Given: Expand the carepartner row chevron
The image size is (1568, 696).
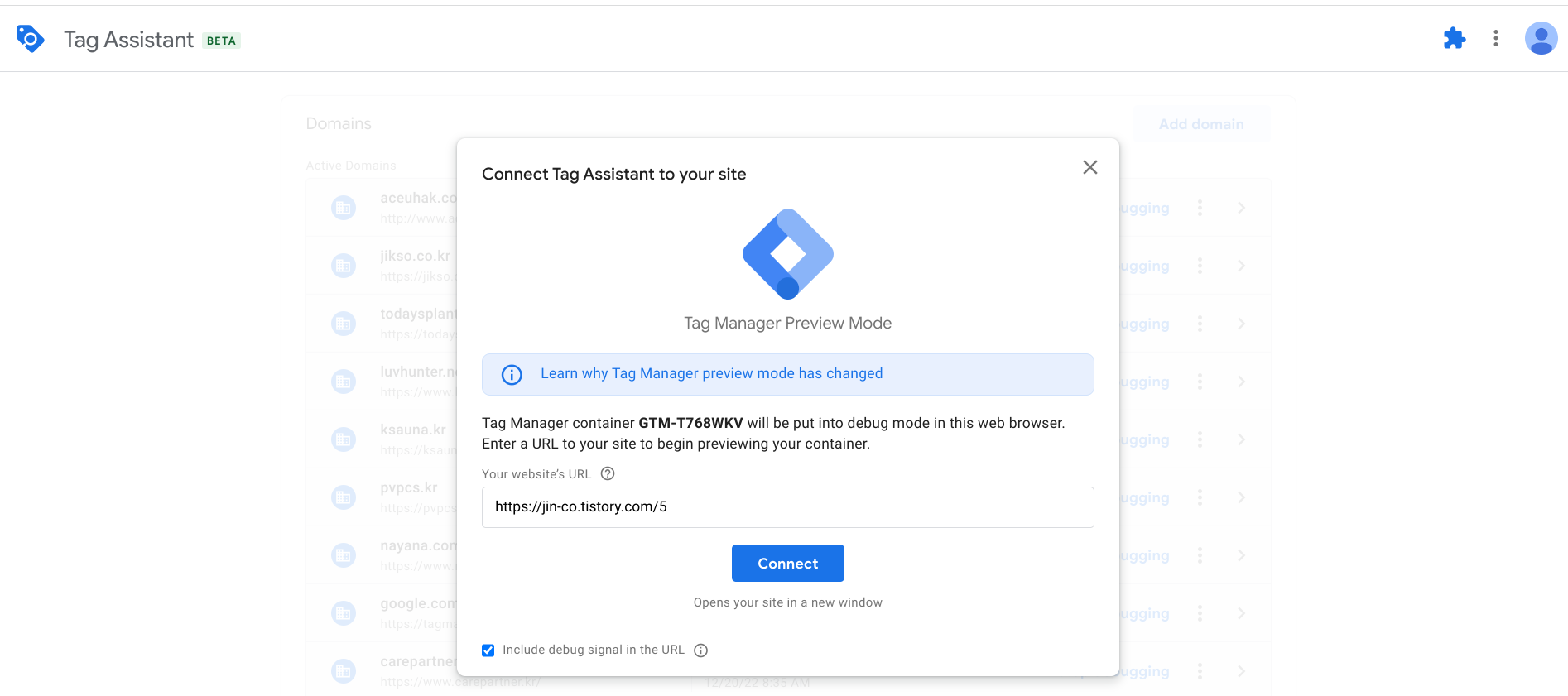Looking at the screenshot, I should pyautogui.click(x=1242, y=671).
